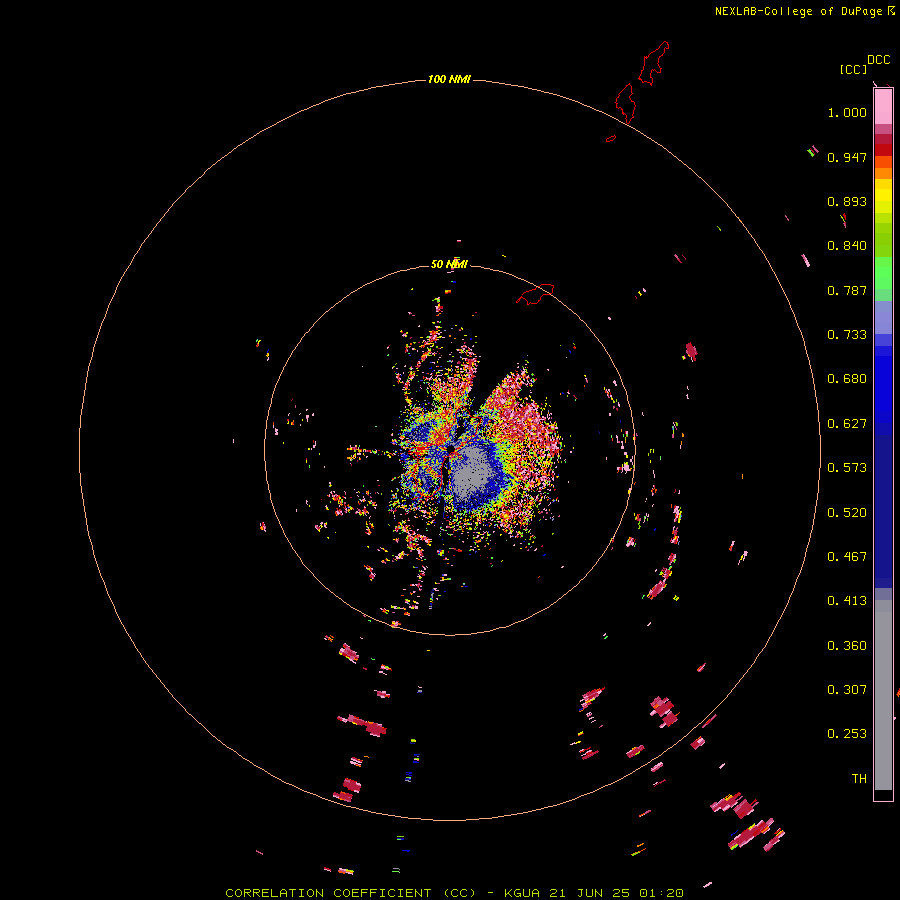The image size is (900, 900).
Task: Click the KGUA station identifier in caption
Action: pyautogui.click(x=522, y=893)
